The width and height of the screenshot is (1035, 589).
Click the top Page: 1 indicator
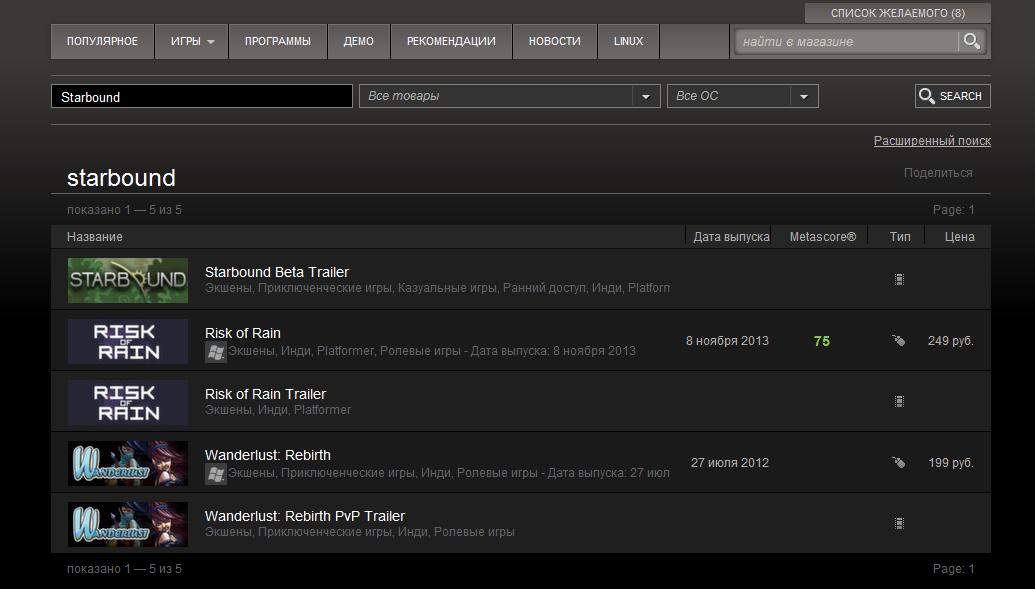(x=953, y=210)
